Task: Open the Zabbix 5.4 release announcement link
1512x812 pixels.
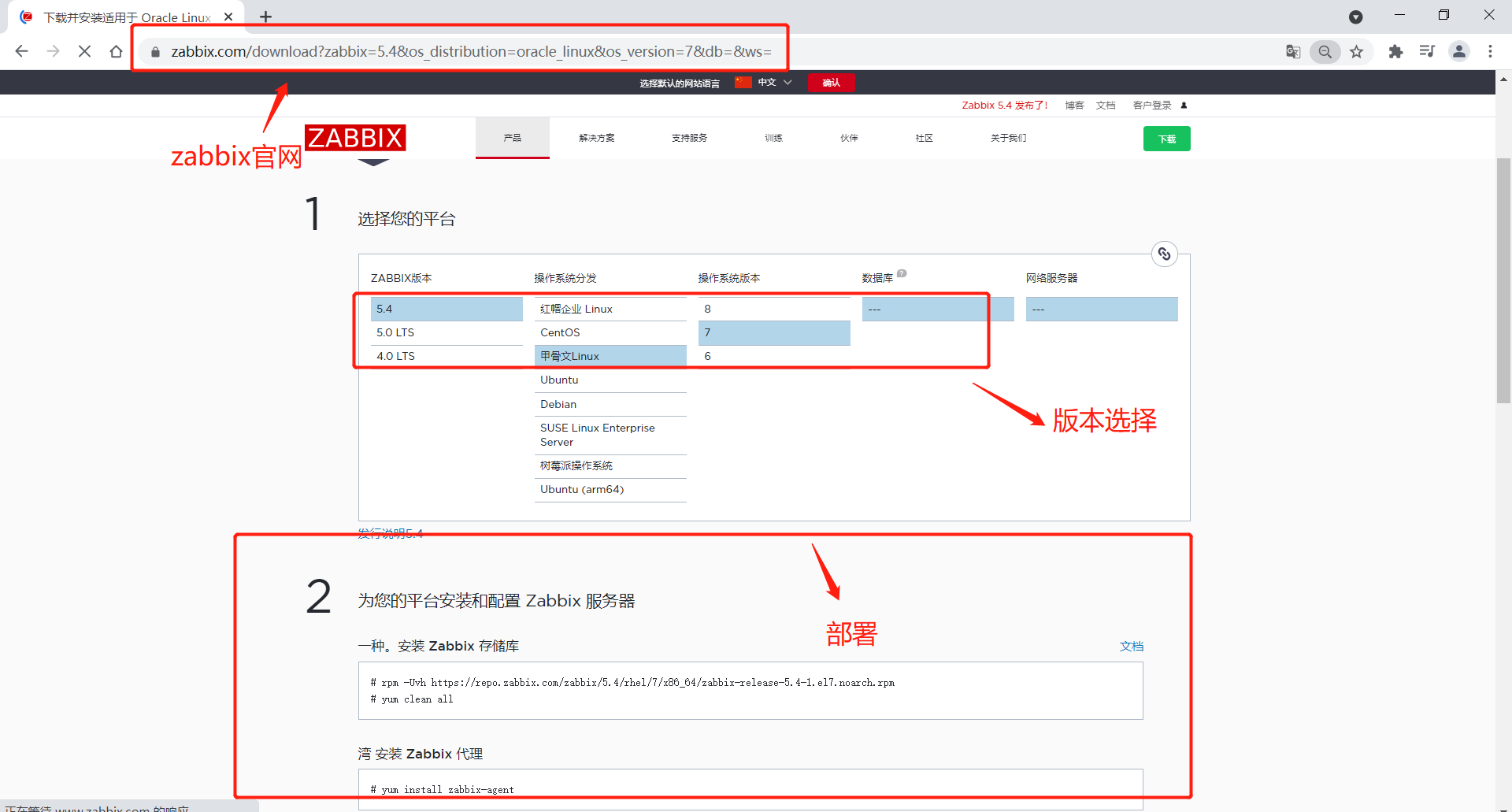Action: pos(1005,105)
